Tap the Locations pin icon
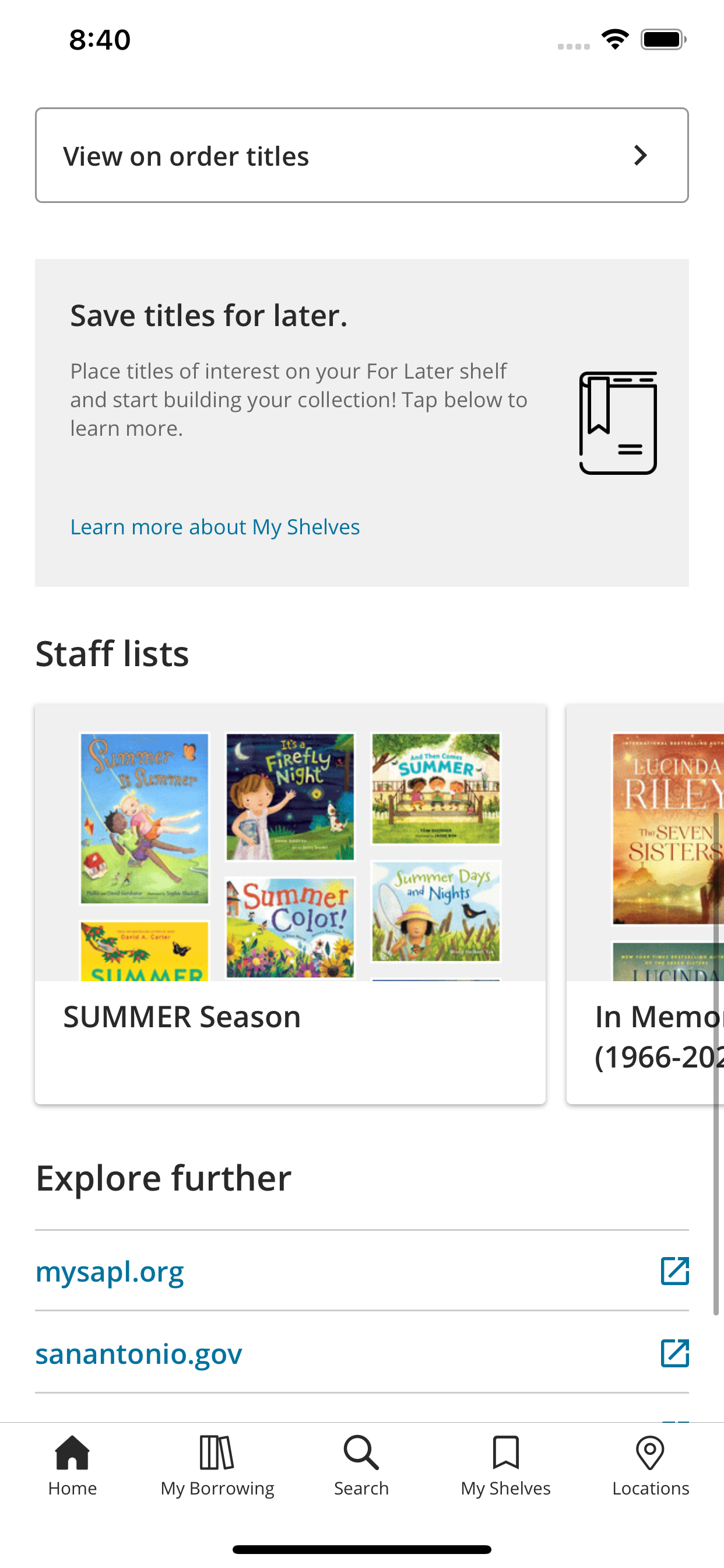724x1568 pixels. (x=650, y=1452)
